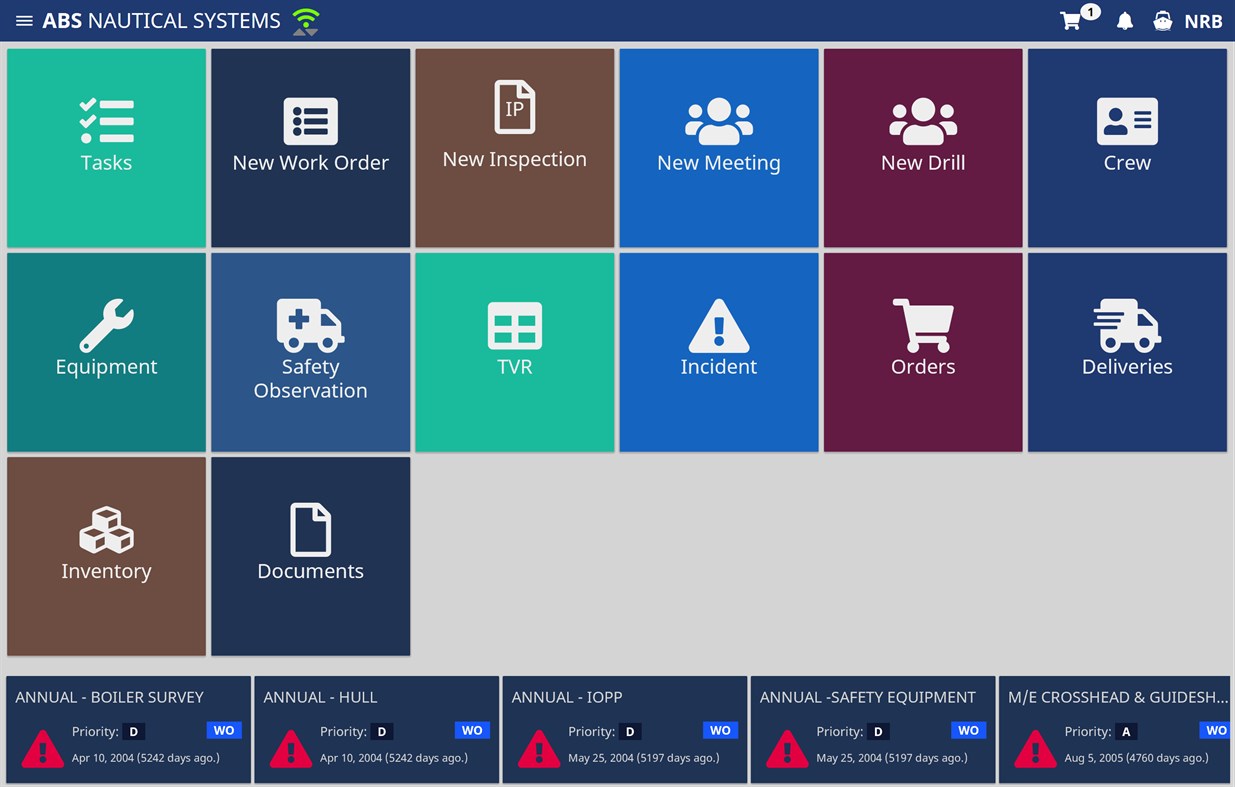Click WO badge on ANNUAL - HULL
The height and width of the screenshot is (787, 1235).
pos(472,730)
